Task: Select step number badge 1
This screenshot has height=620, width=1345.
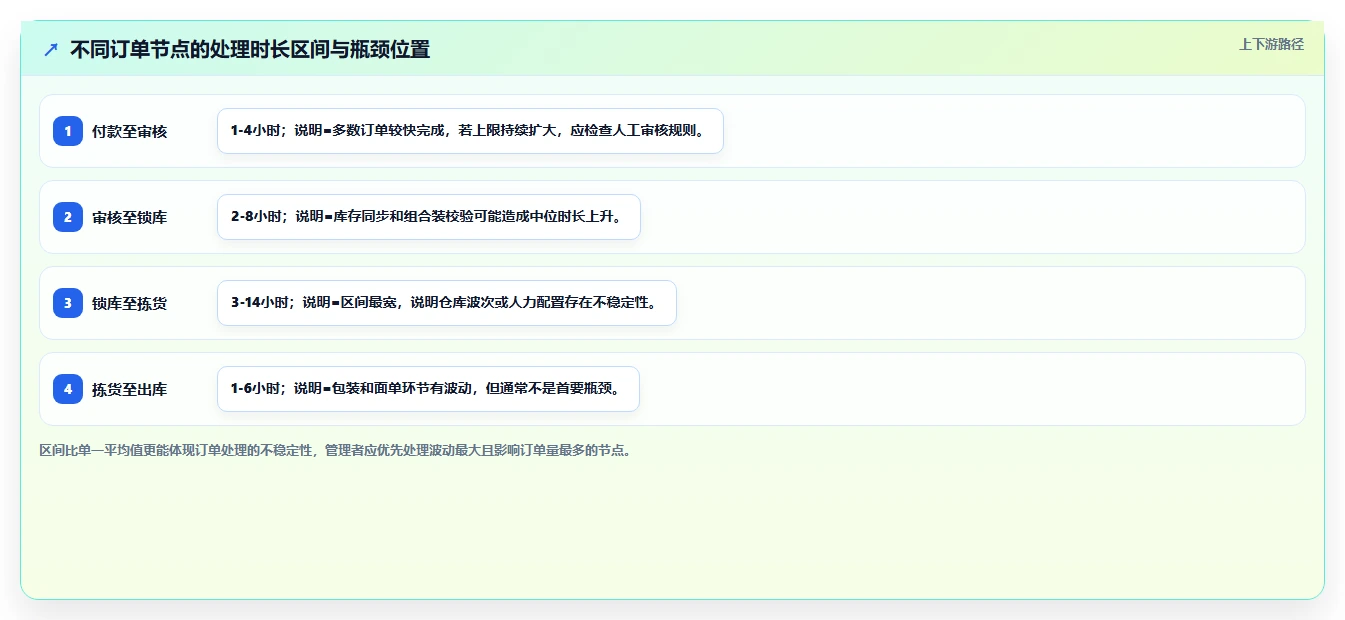Action: [68, 131]
